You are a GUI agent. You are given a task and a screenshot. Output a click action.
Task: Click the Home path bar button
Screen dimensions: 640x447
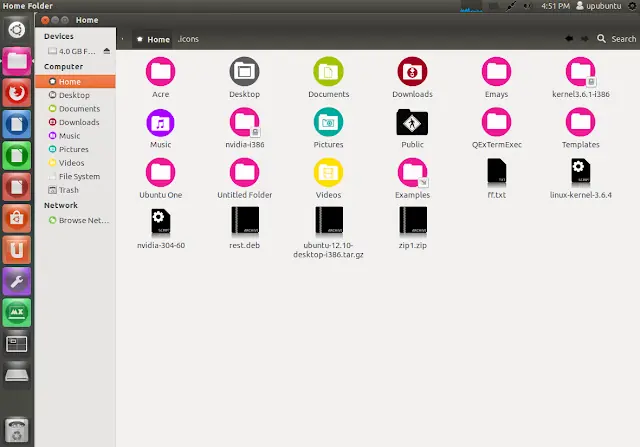click(x=153, y=39)
